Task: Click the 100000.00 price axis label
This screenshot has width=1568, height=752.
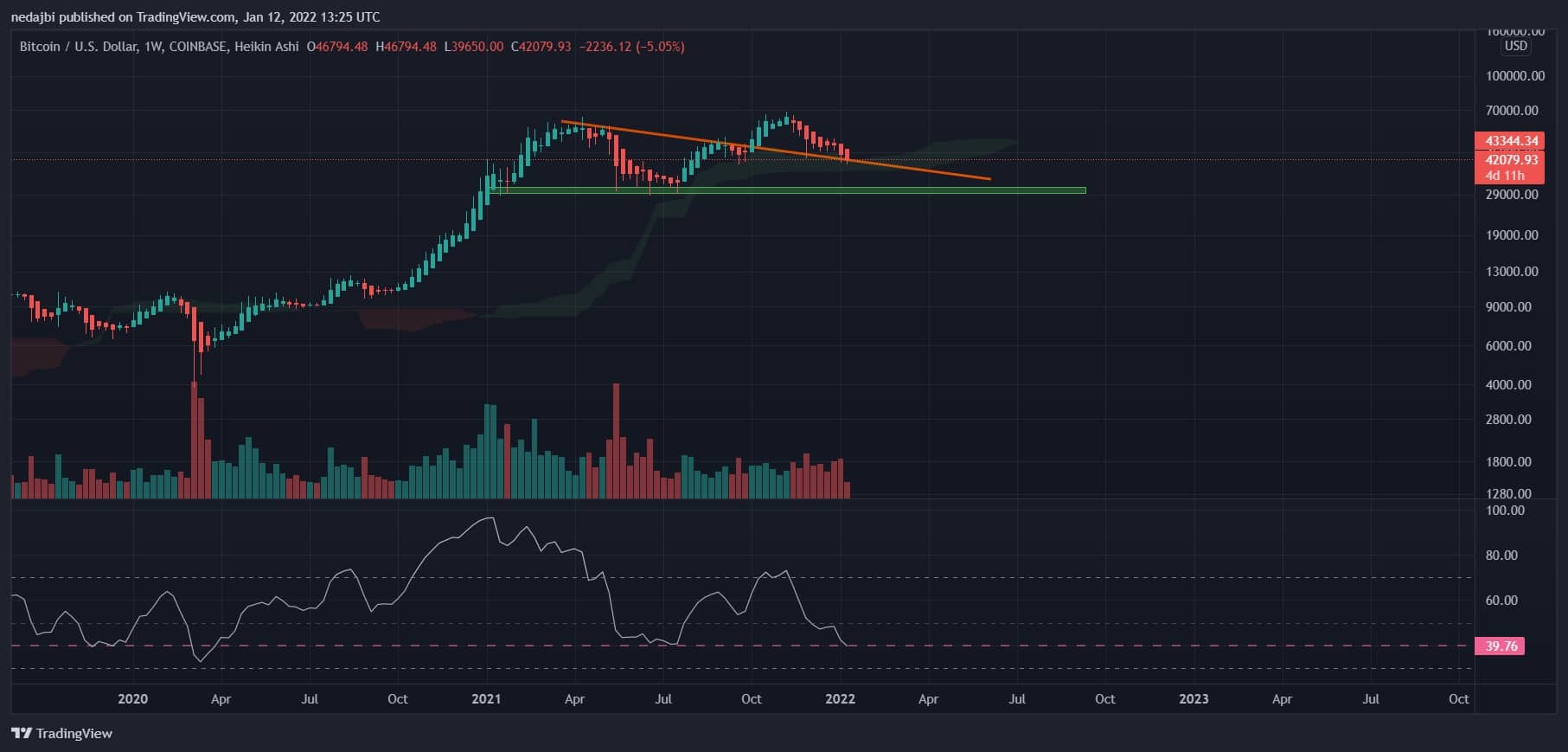Action: coord(1515,76)
